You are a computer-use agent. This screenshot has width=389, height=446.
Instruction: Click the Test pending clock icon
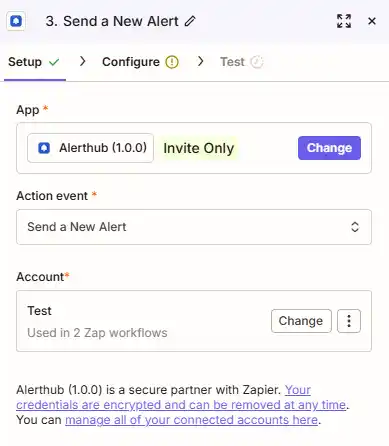tap(257, 62)
